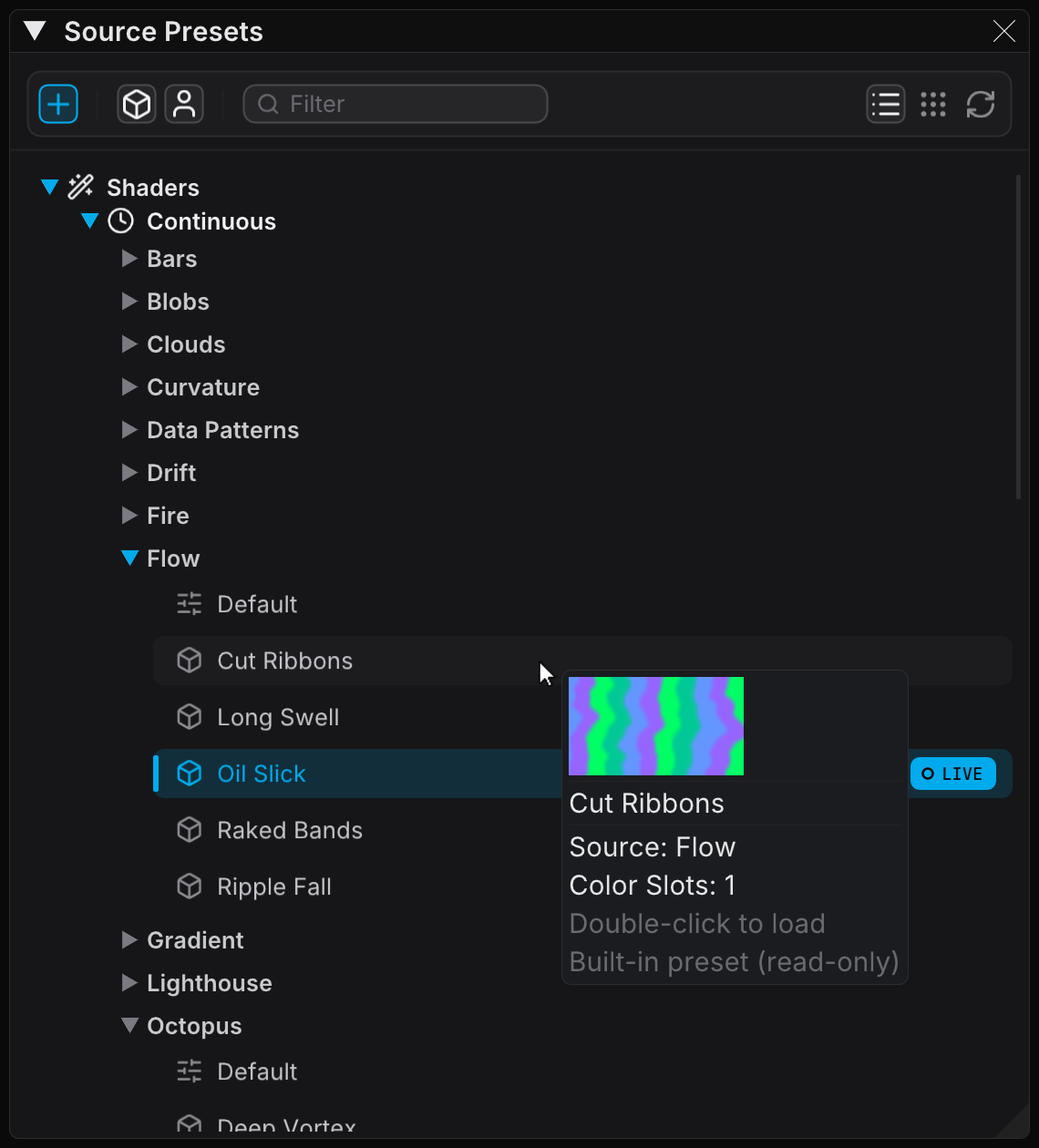1039x1148 pixels.
Task: Expand the Clouds group
Action: click(x=129, y=344)
